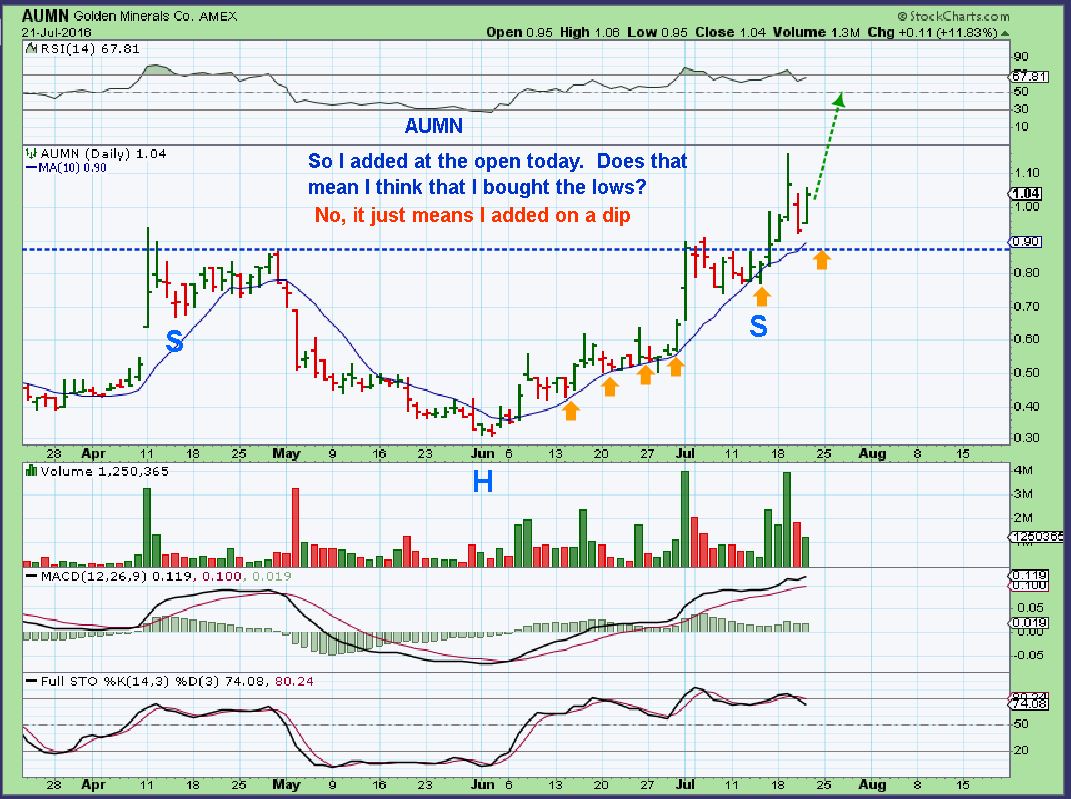
Task: Click the 1.04 last price tag
Action: click(1027, 194)
